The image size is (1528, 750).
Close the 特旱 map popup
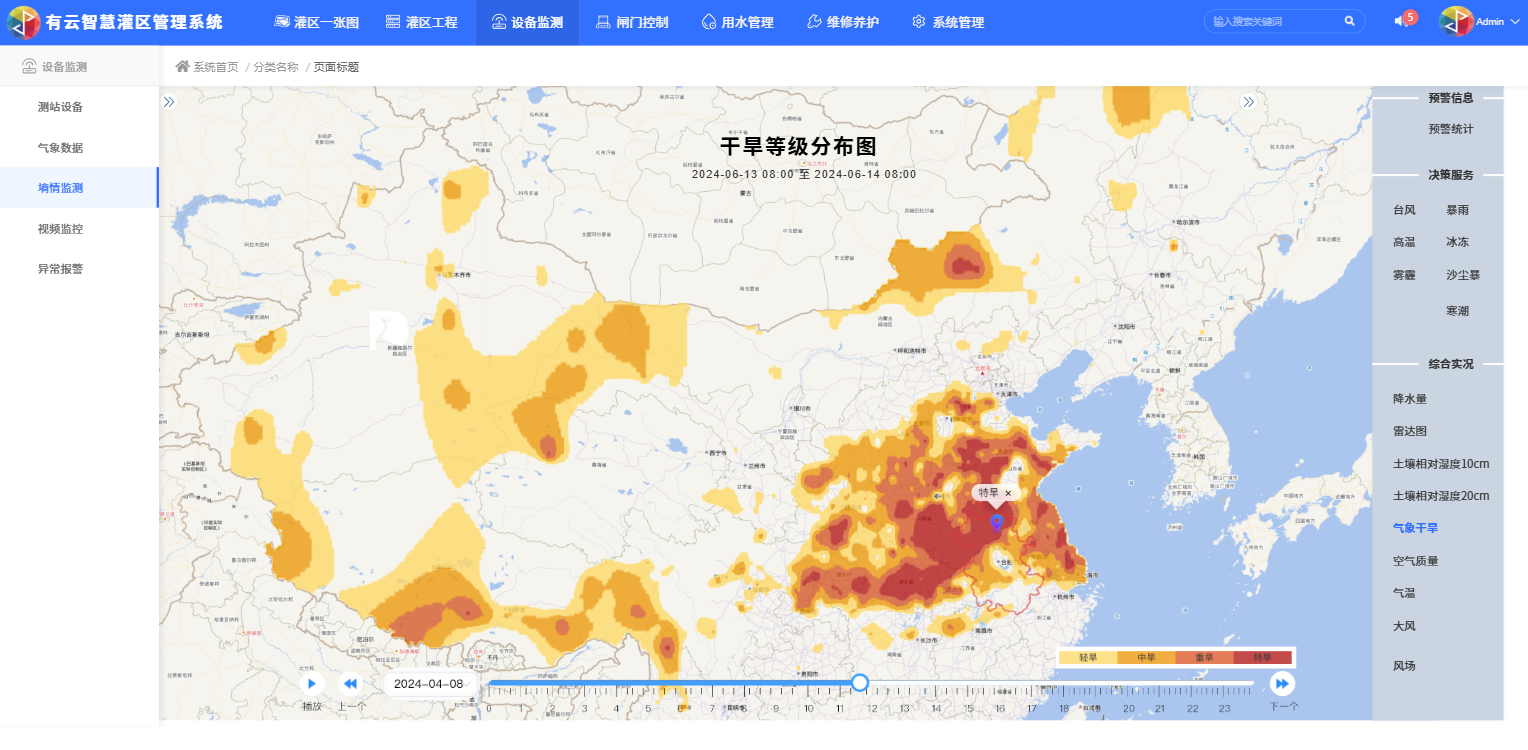pos(1008,493)
